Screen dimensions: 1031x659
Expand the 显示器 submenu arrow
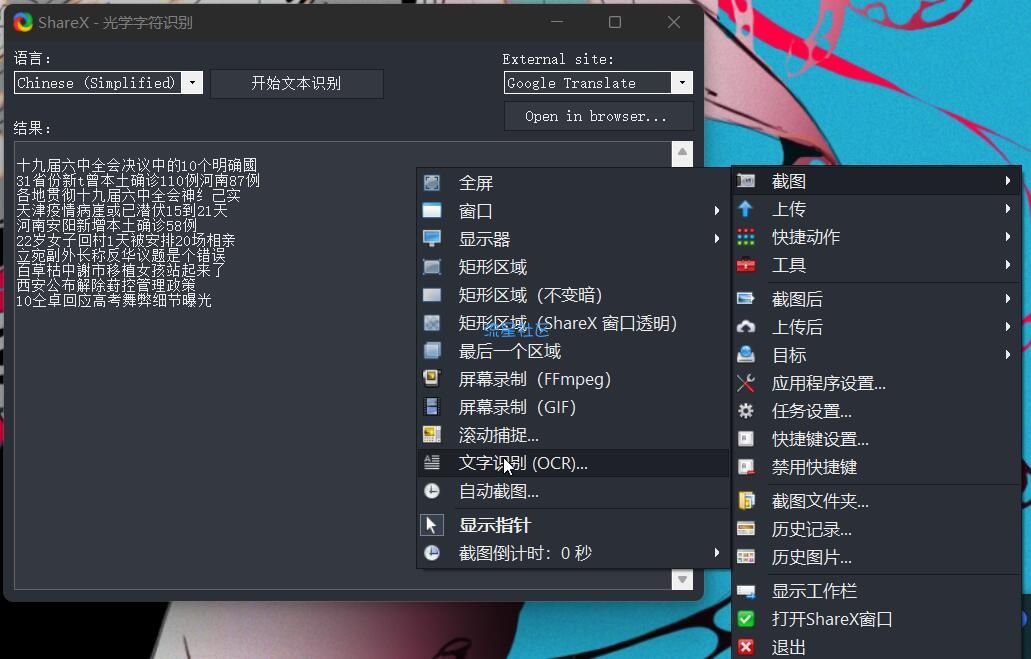click(717, 239)
